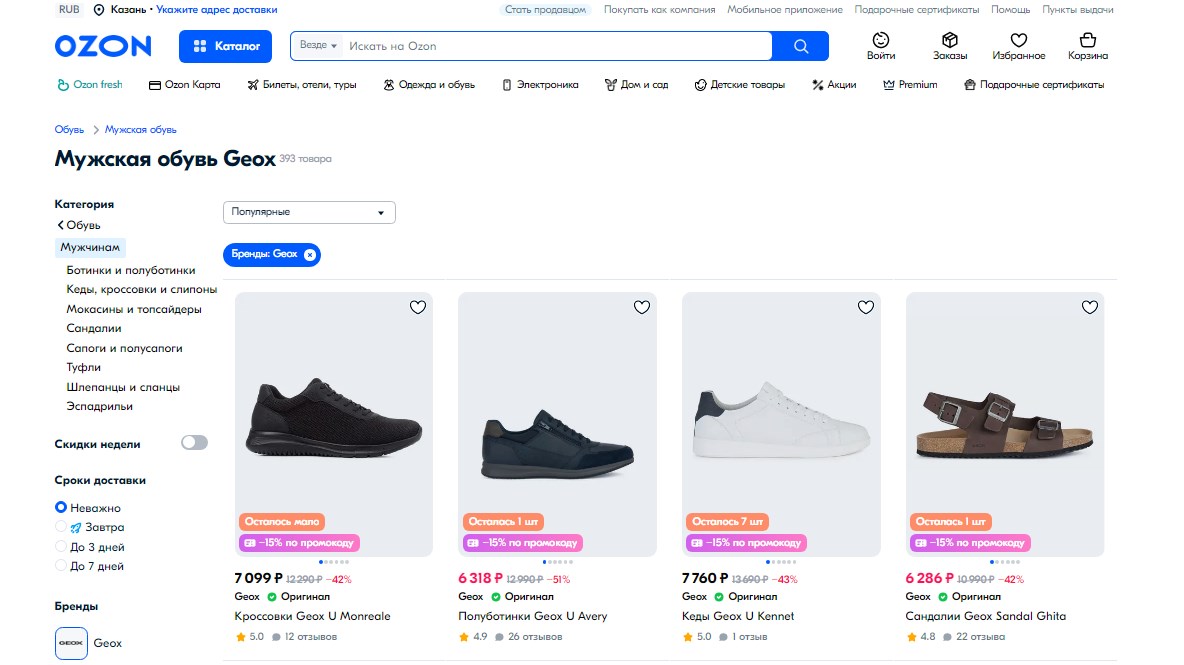Open Ozon fresh in the navigation
The height and width of the screenshot is (665, 1184).
[89, 85]
